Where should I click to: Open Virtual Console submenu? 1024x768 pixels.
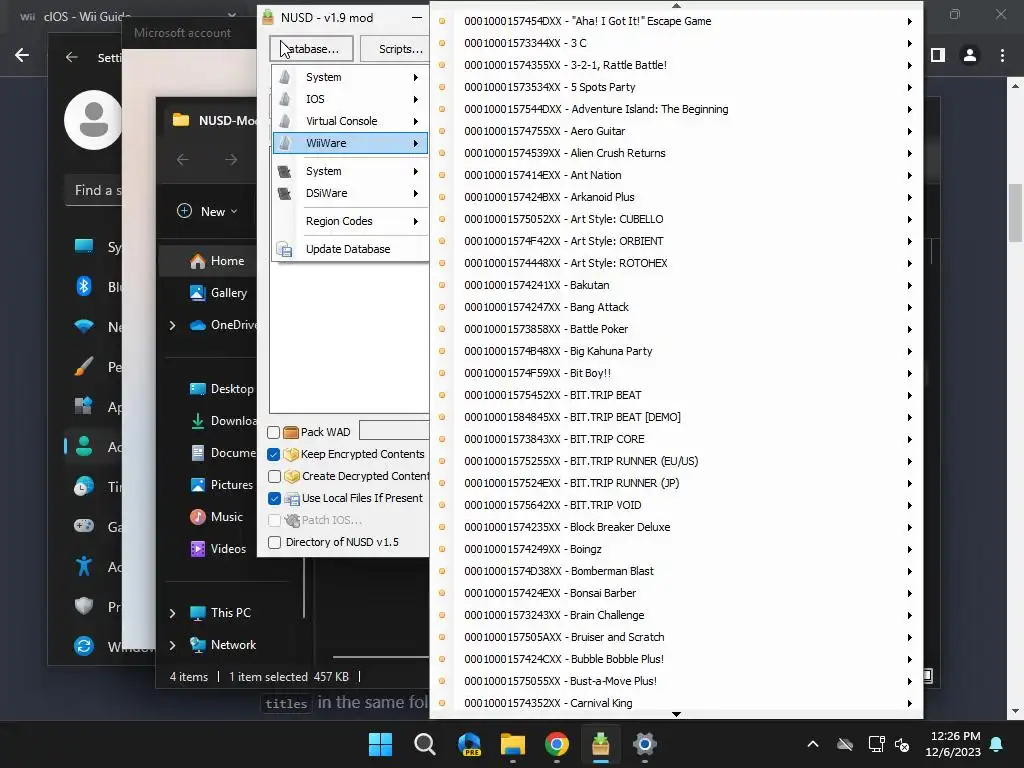click(350, 121)
